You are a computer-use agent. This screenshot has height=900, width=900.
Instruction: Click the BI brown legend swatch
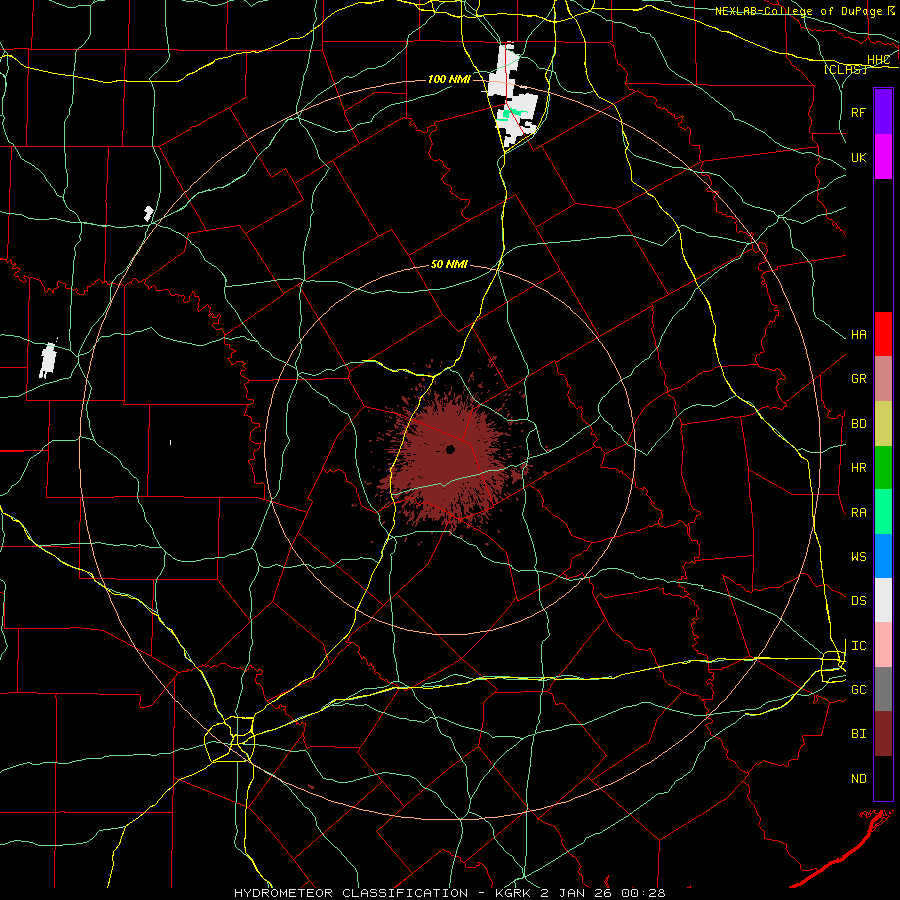click(x=883, y=734)
